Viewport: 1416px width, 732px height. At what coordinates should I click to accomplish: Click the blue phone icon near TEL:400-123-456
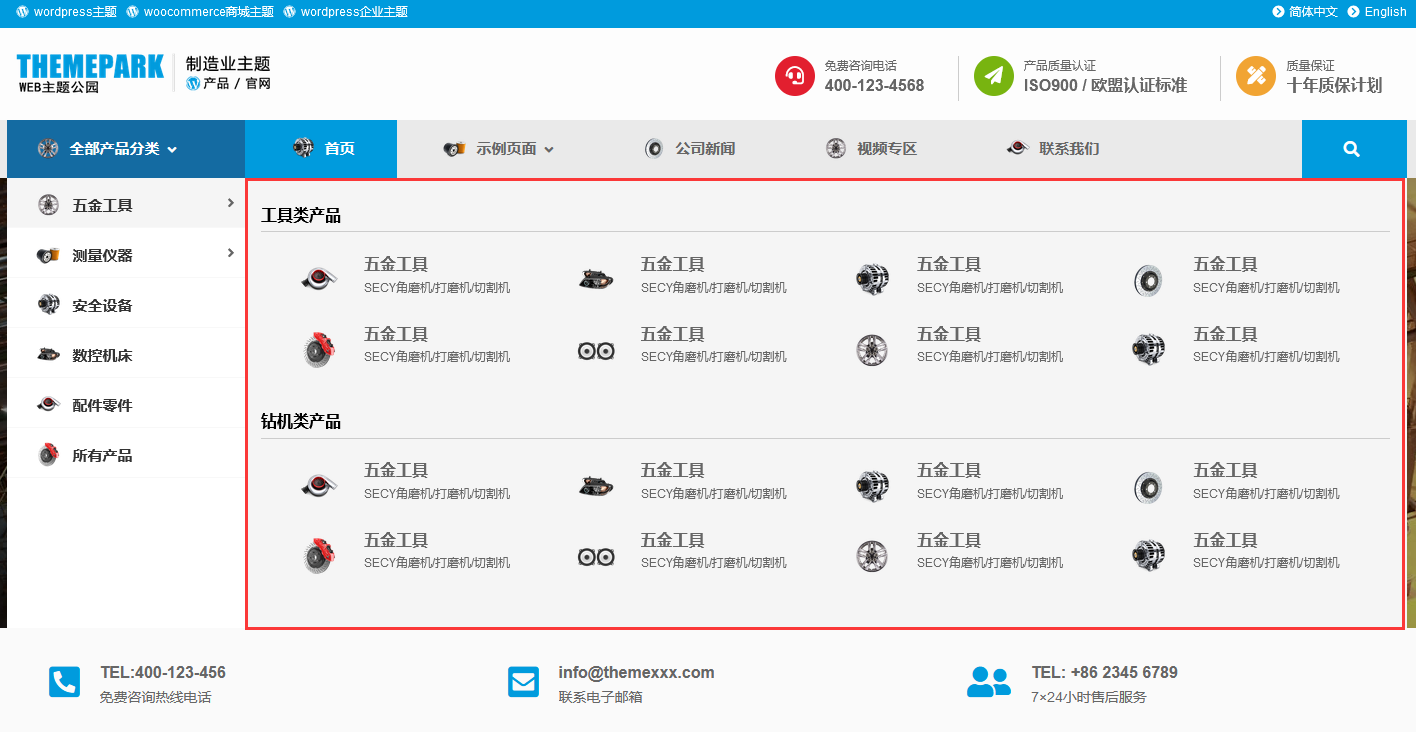[x=64, y=682]
